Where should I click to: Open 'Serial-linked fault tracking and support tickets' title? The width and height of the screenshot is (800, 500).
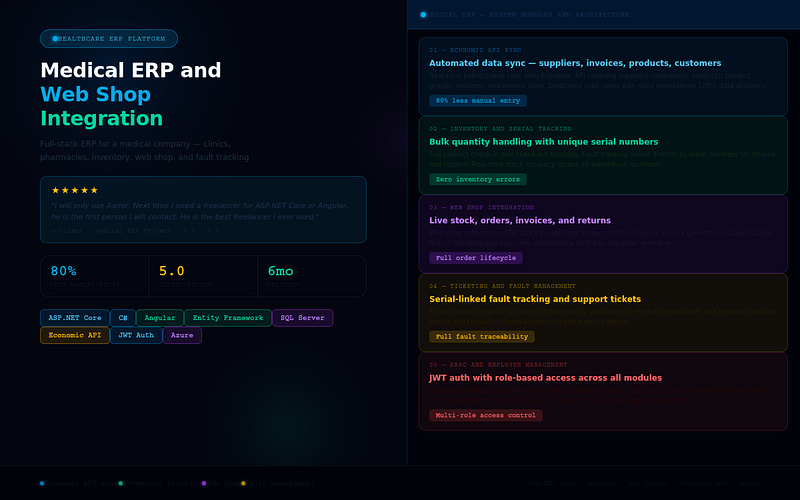point(535,299)
